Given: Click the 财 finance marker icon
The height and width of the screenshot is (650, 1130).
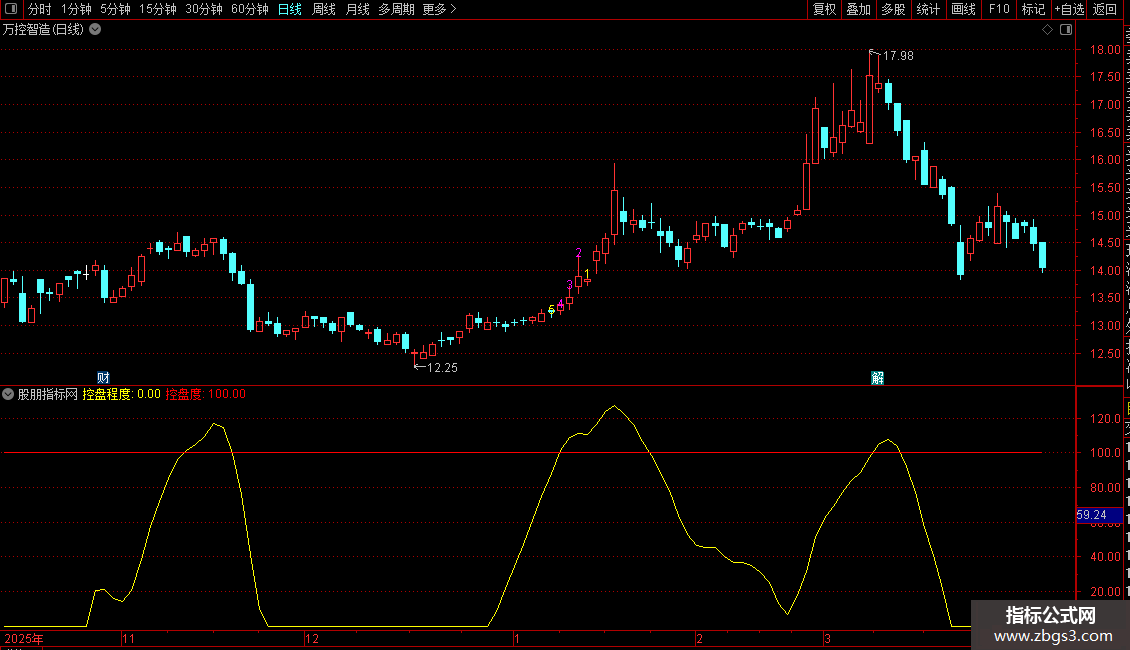Looking at the screenshot, I should [103, 378].
